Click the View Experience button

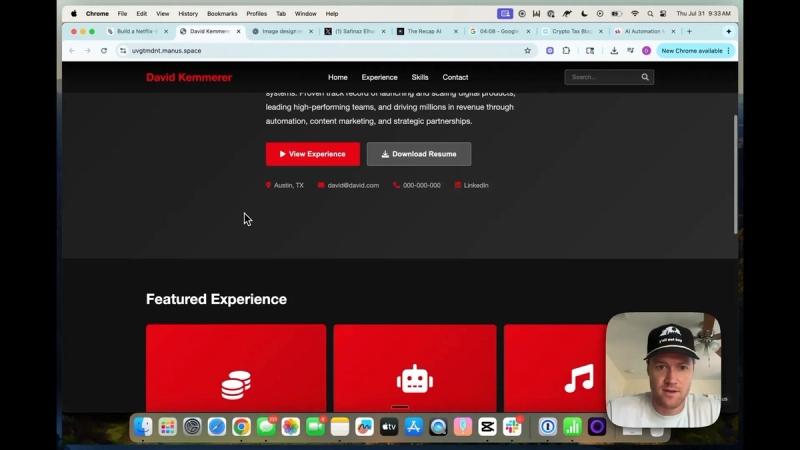[x=313, y=154]
